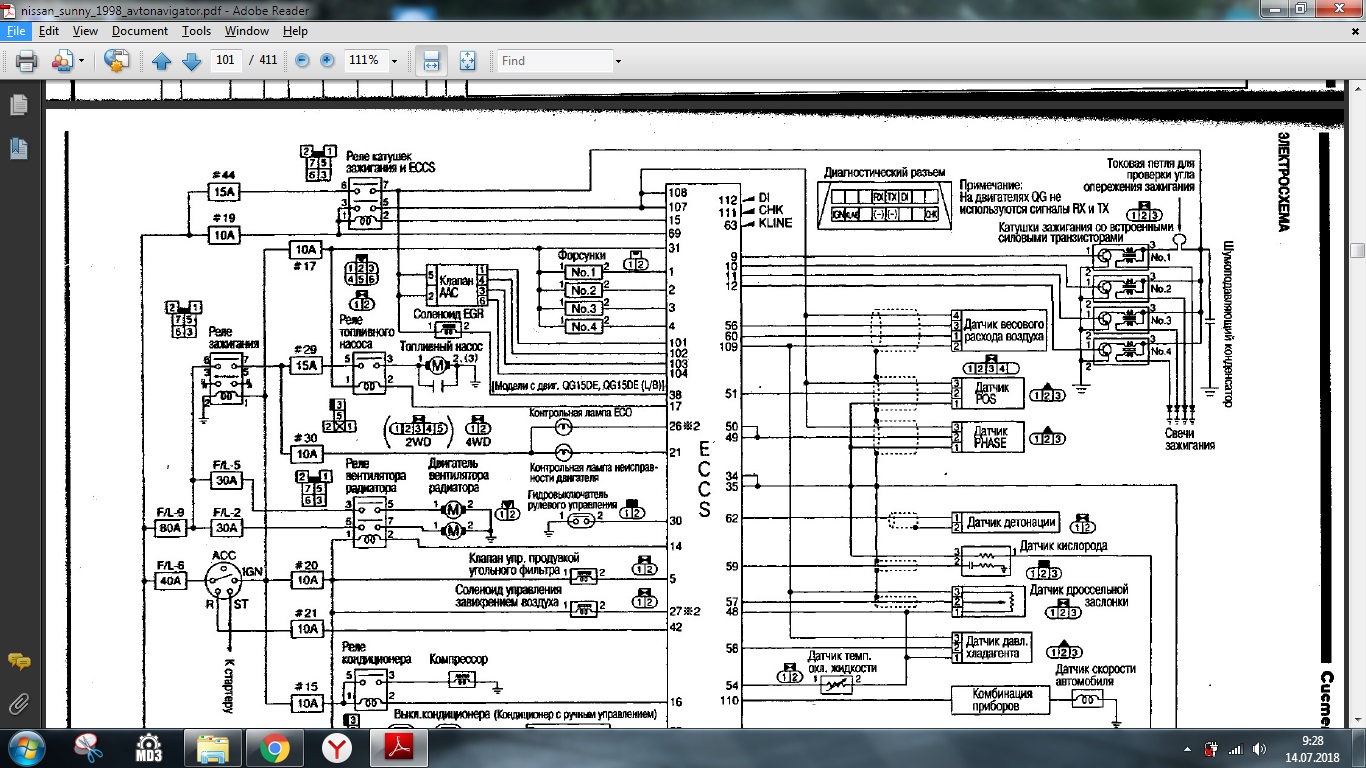Click the network signal tray icon

click(1235, 749)
